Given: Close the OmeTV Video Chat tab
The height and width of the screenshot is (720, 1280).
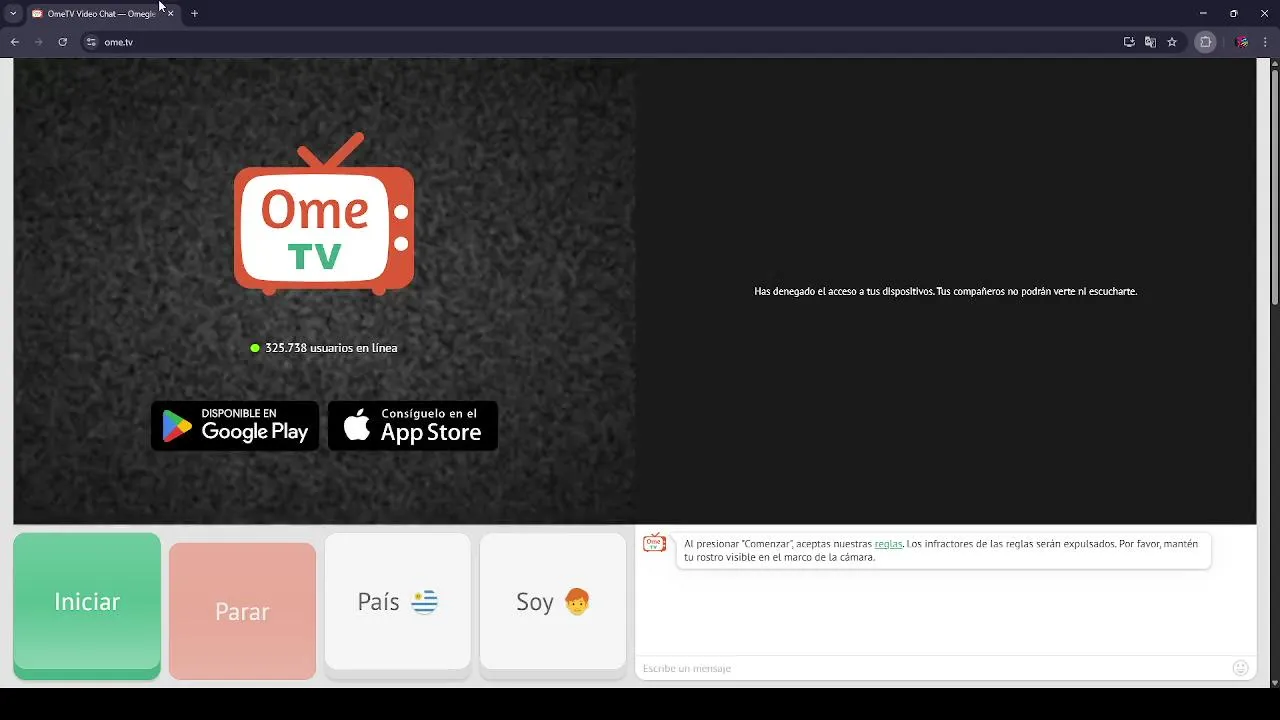Looking at the screenshot, I should coord(170,14).
